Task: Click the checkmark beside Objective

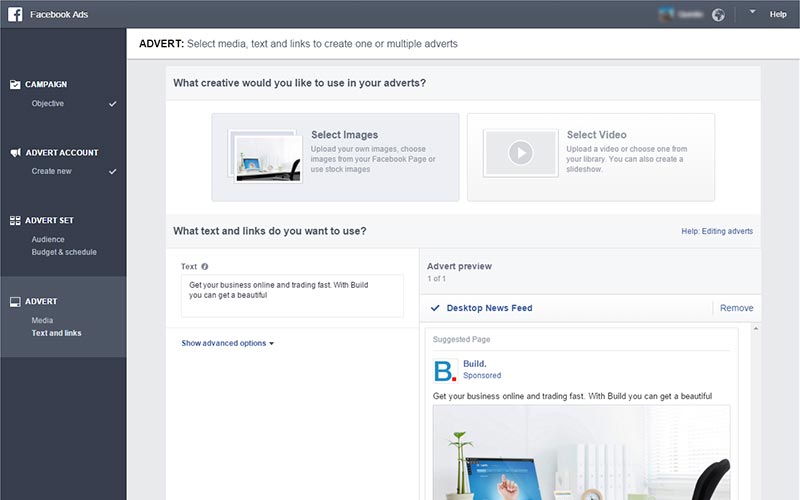Action: (112, 103)
